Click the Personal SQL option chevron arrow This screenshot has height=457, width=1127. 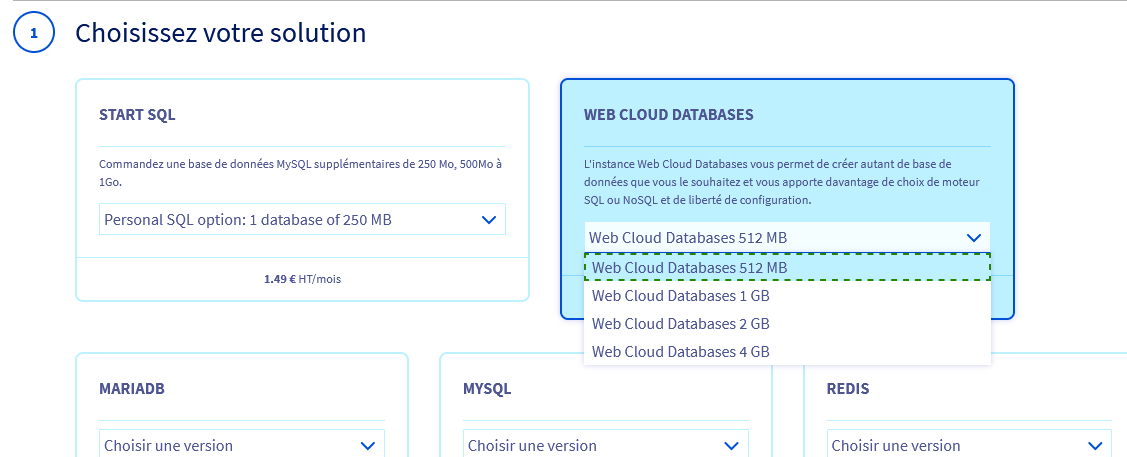click(488, 219)
